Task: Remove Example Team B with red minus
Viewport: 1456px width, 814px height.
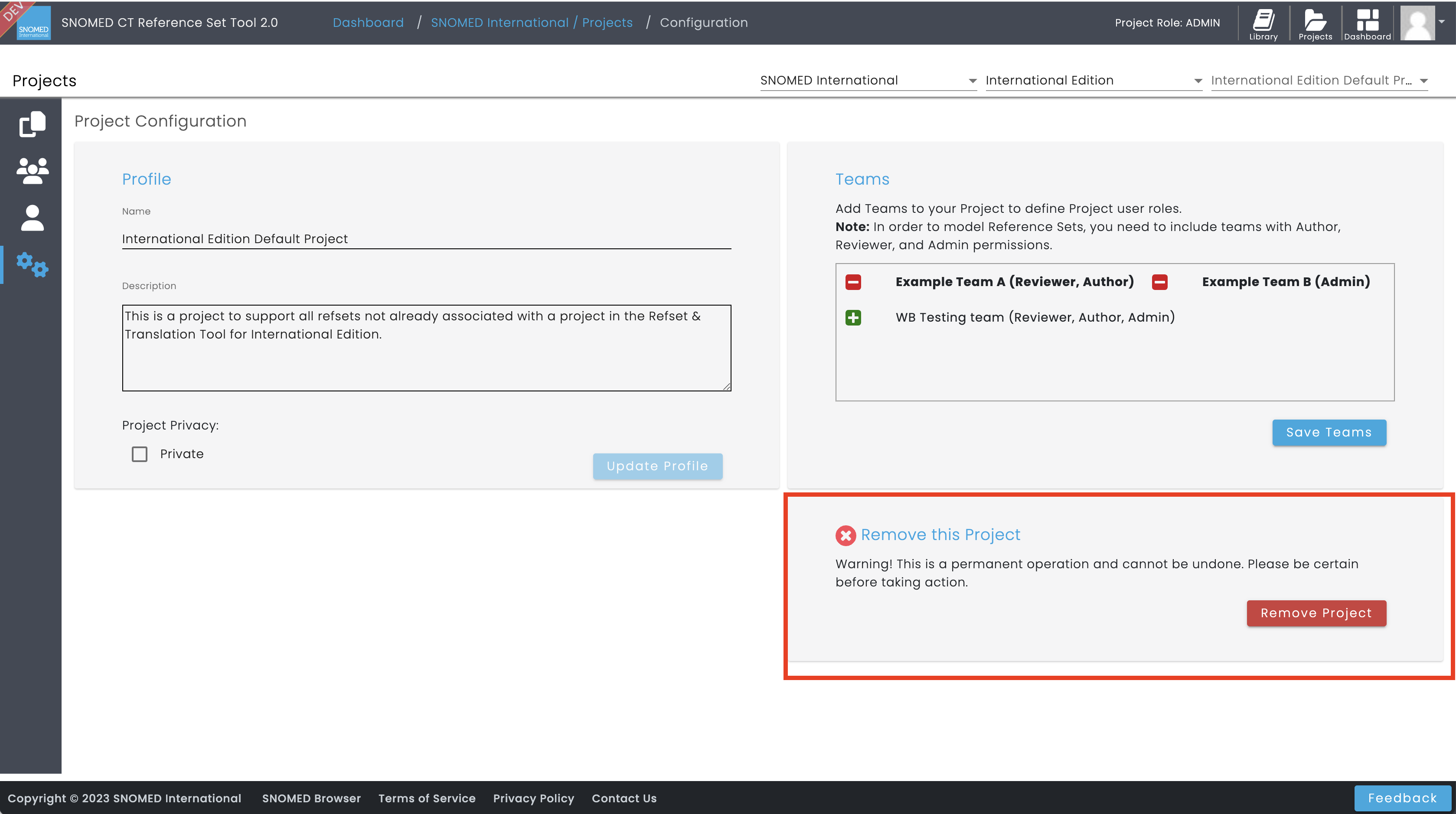Action: (x=1159, y=282)
